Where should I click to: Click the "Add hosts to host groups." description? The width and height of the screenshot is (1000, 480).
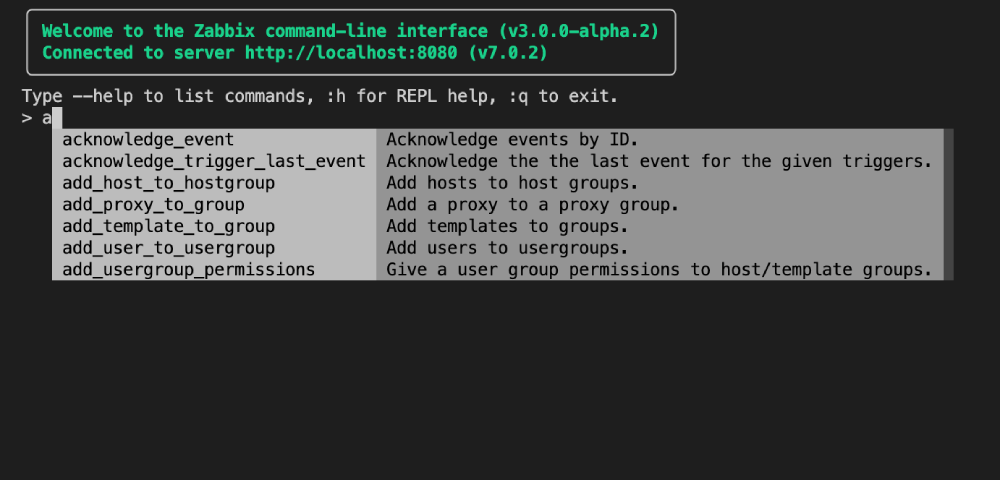point(512,183)
